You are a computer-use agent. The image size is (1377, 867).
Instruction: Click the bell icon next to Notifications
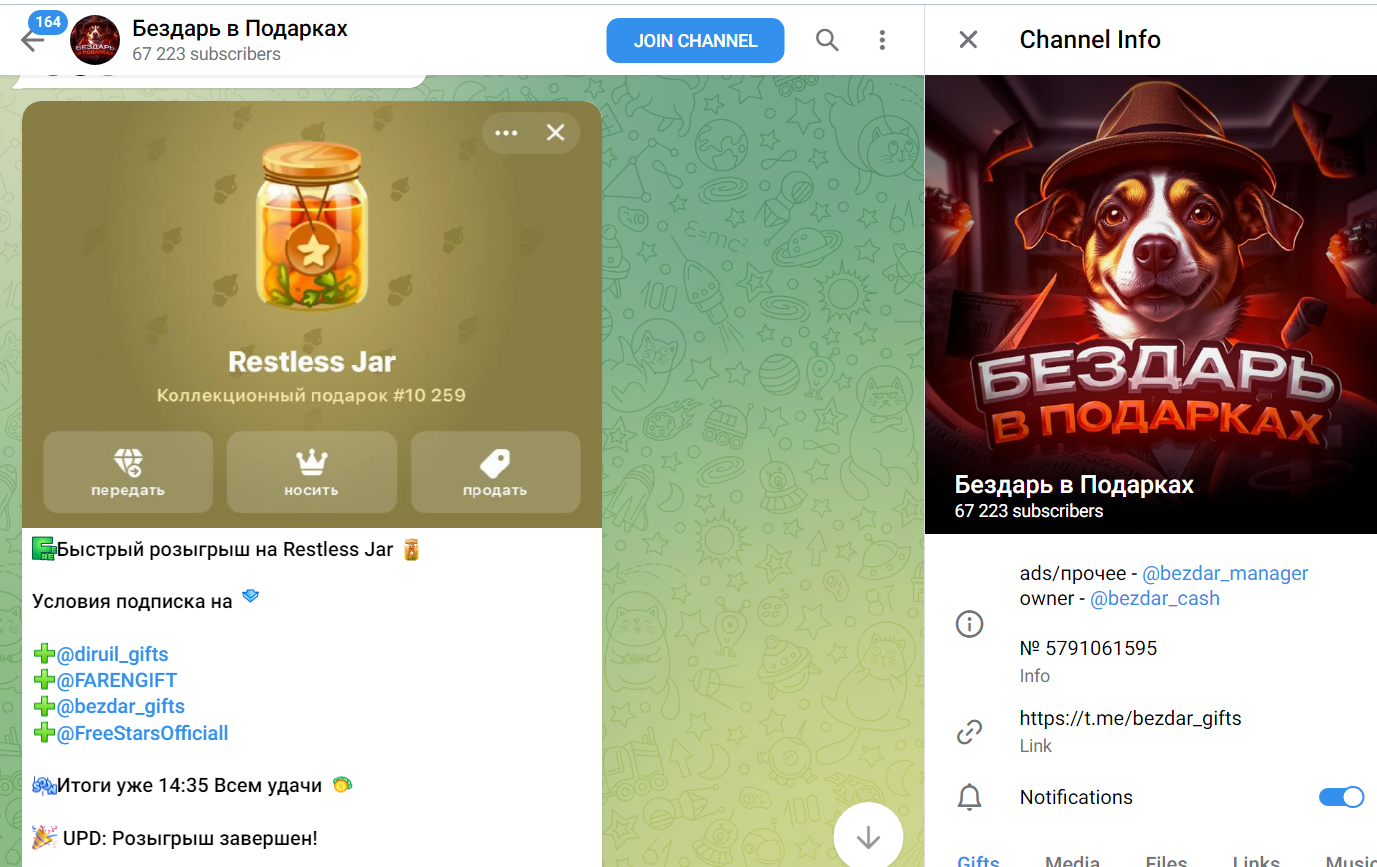tap(969, 797)
